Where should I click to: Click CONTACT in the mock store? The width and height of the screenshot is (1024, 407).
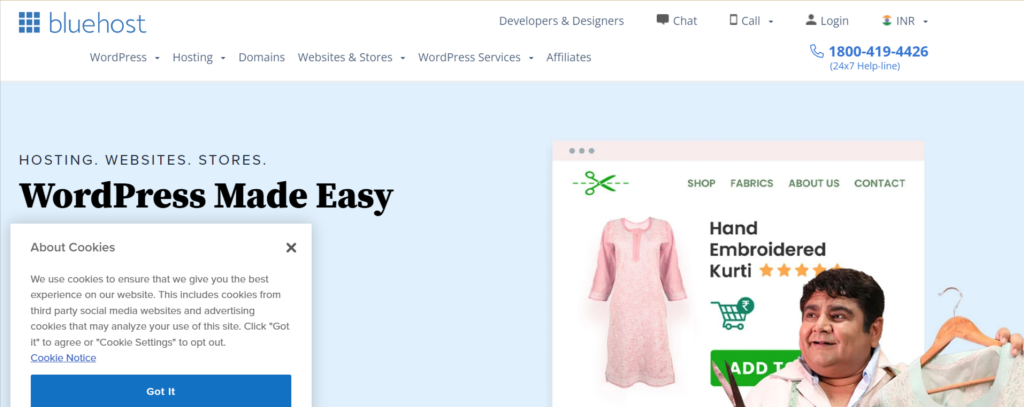pos(880,184)
